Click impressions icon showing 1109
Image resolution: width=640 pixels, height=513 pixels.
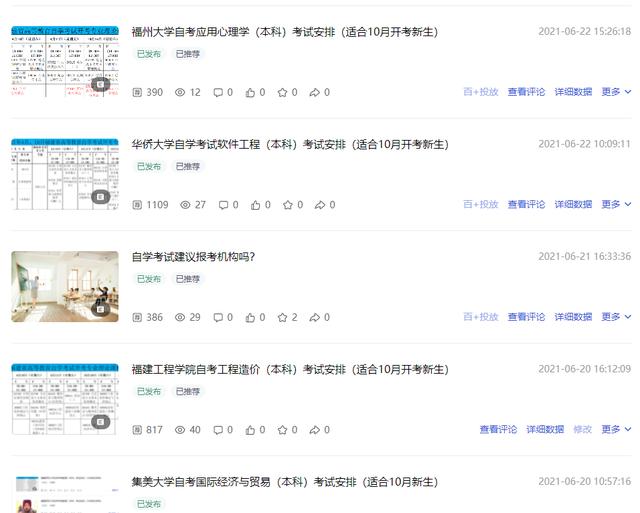click(137, 205)
